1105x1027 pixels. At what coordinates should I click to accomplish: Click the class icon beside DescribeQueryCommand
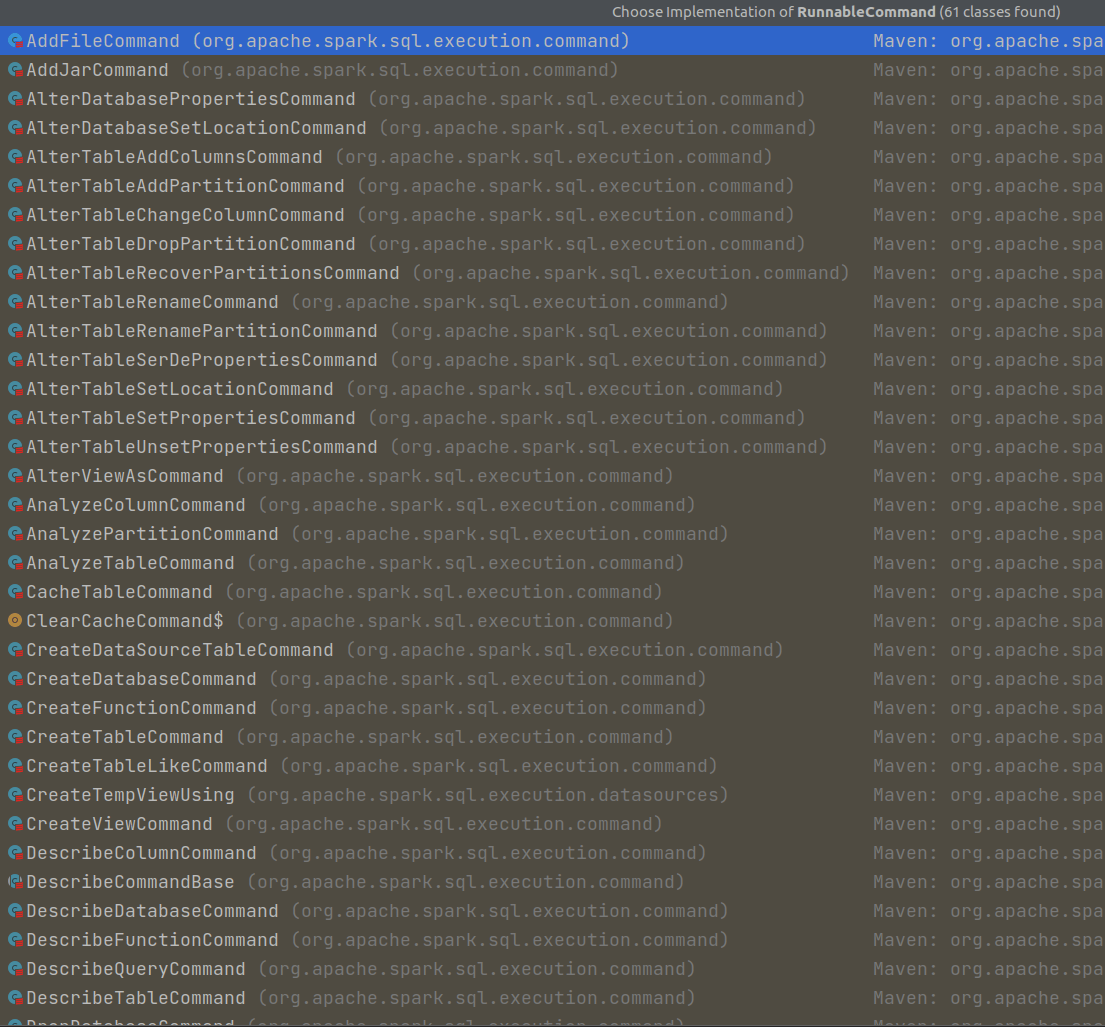(14, 969)
